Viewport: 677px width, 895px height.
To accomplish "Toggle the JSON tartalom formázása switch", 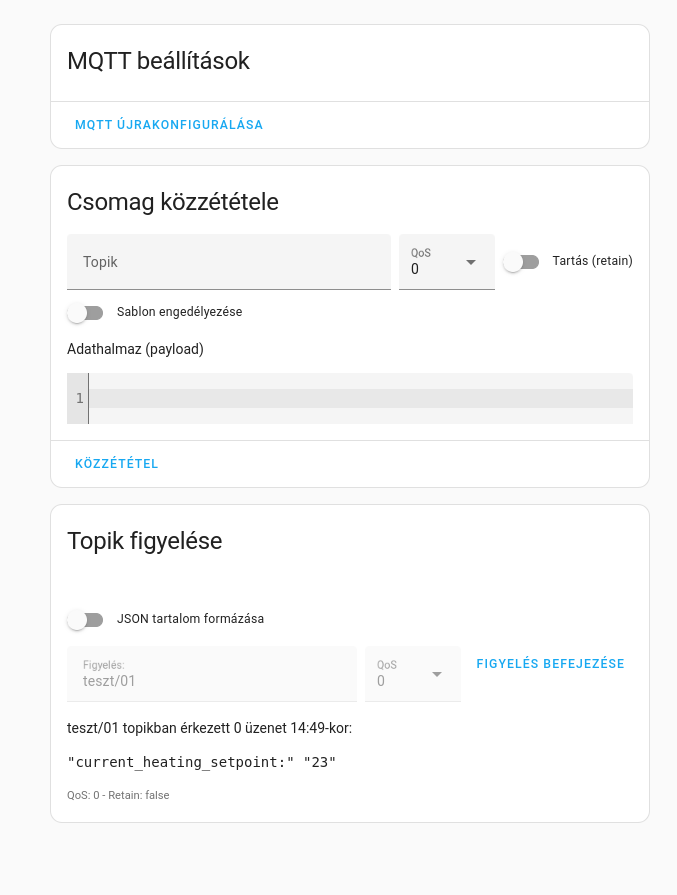I will tap(85, 619).
